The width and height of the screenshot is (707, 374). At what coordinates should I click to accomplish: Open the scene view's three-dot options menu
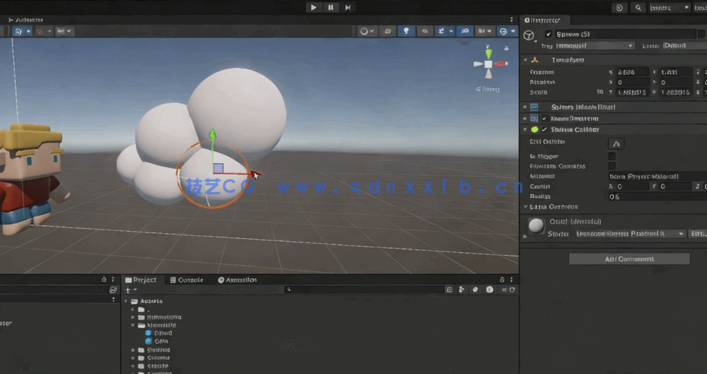(511, 20)
